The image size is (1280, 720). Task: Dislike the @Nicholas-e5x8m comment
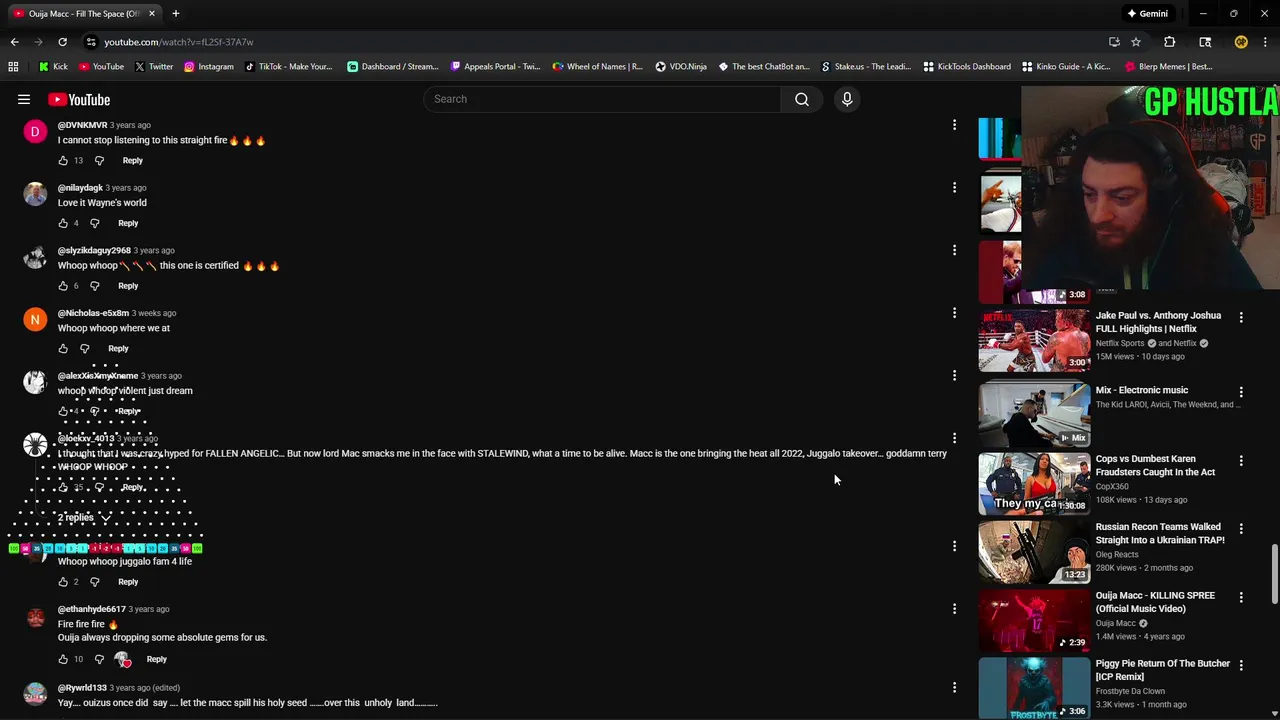pyautogui.click(x=85, y=348)
